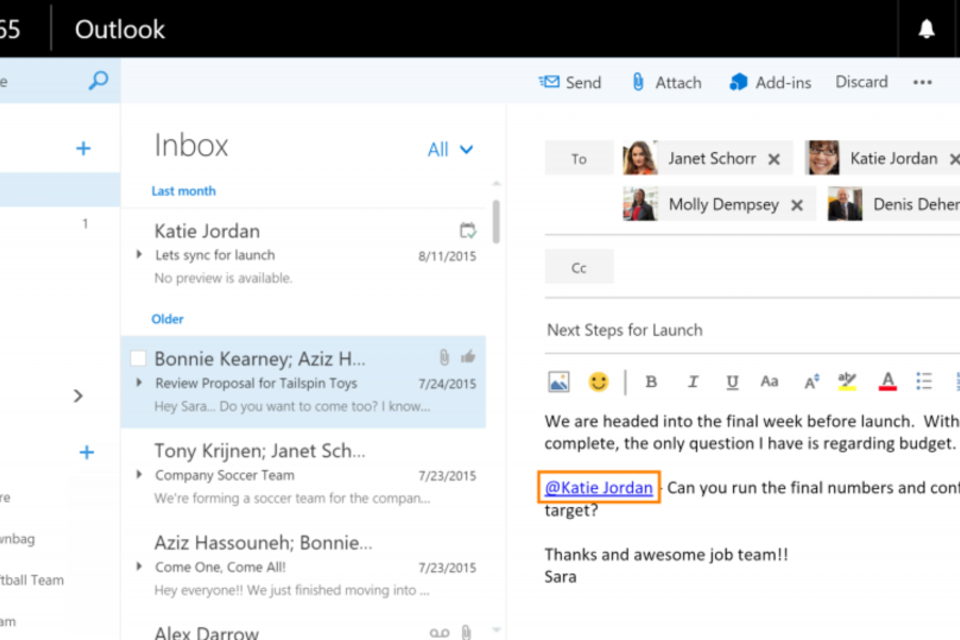
Task: Remove Janet Schorr from recipients
Action: pos(774,159)
